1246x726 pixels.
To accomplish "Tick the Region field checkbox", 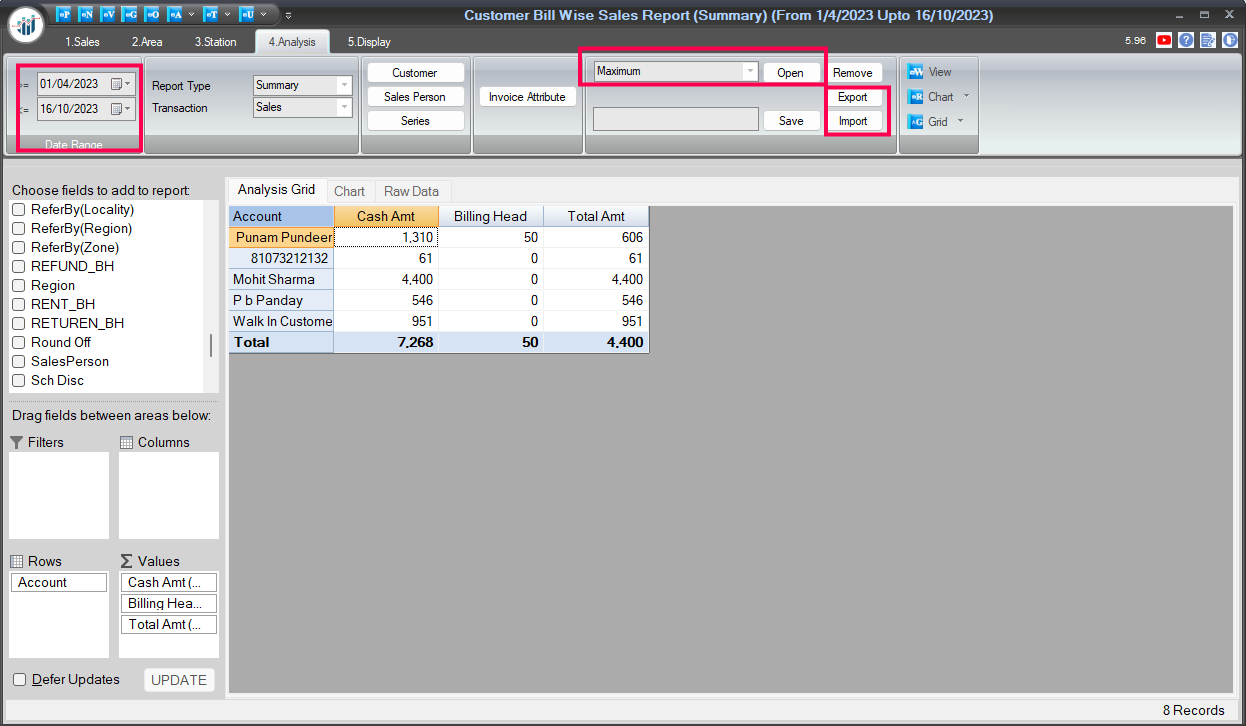I will pyautogui.click(x=18, y=286).
